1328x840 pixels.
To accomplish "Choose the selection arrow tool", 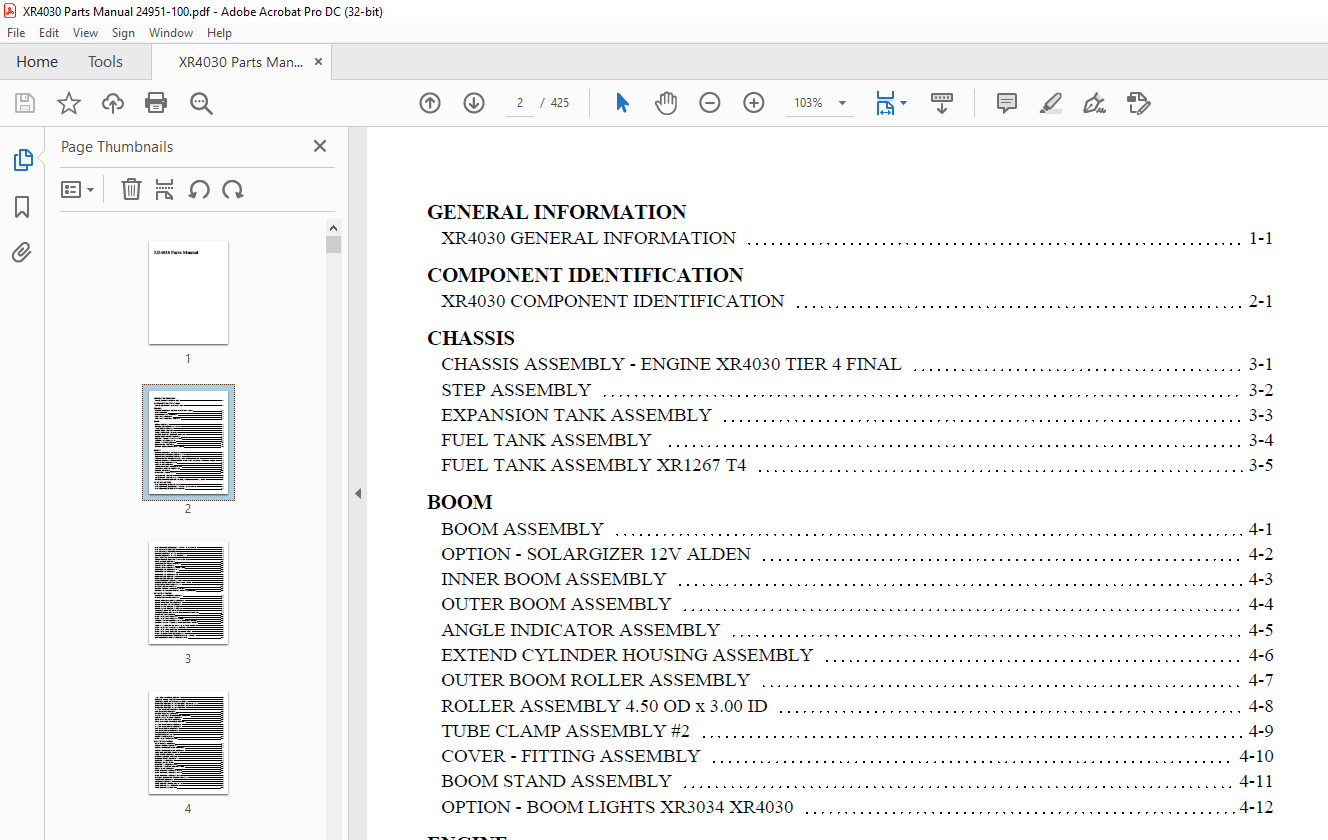I will point(622,103).
